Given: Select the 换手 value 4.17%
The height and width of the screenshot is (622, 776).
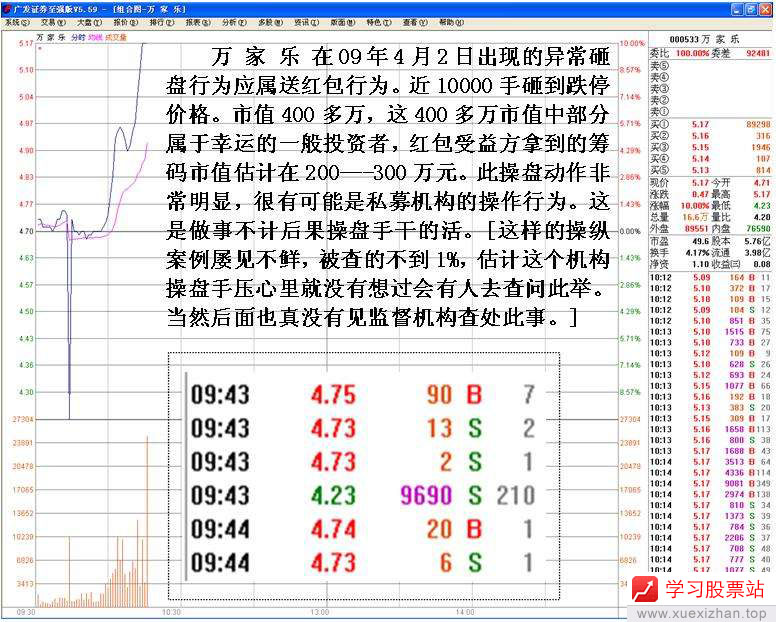Looking at the screenshot, I should click(x=697, y=253).
